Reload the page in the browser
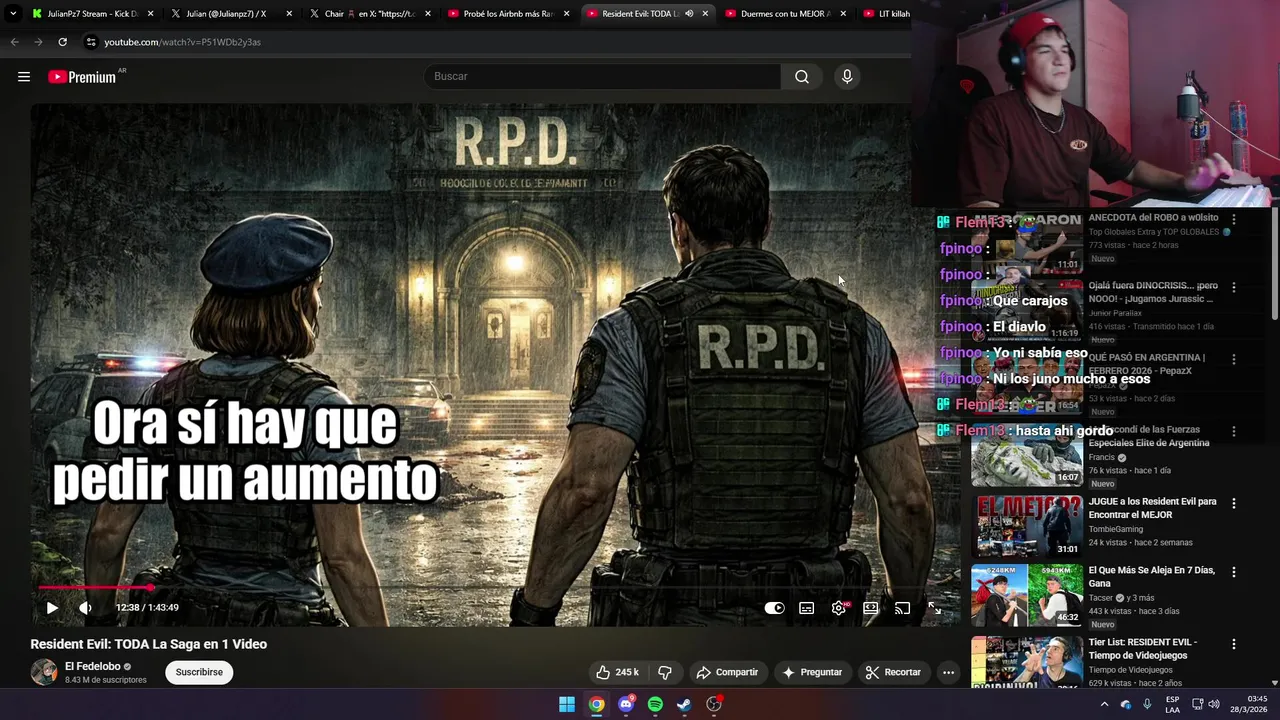Viewport: 1280px width, 720px height. [62, 42]
